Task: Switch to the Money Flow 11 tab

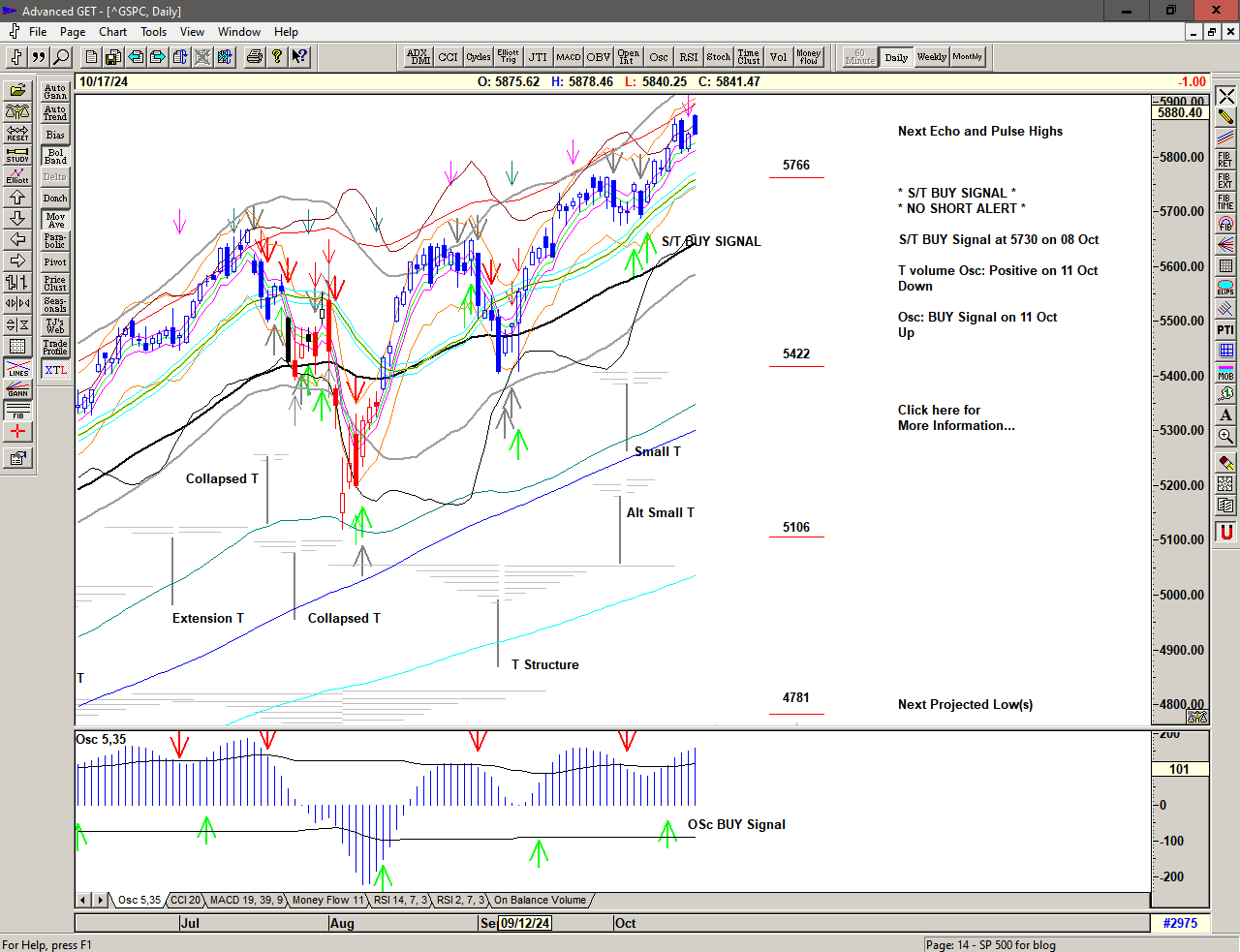Action: point(327,900)
